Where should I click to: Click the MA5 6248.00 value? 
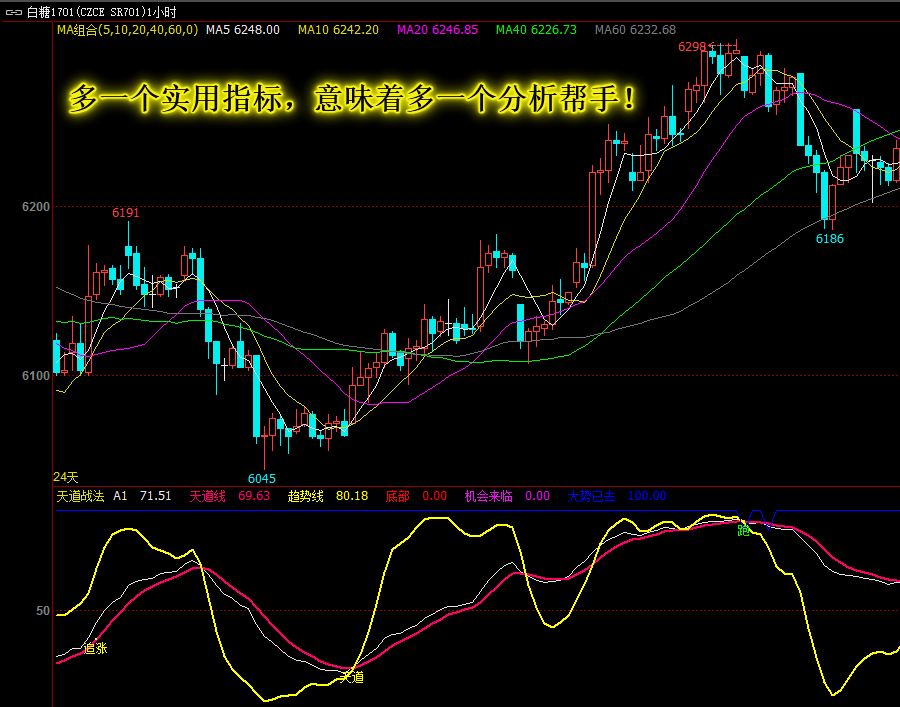point(243,30)
